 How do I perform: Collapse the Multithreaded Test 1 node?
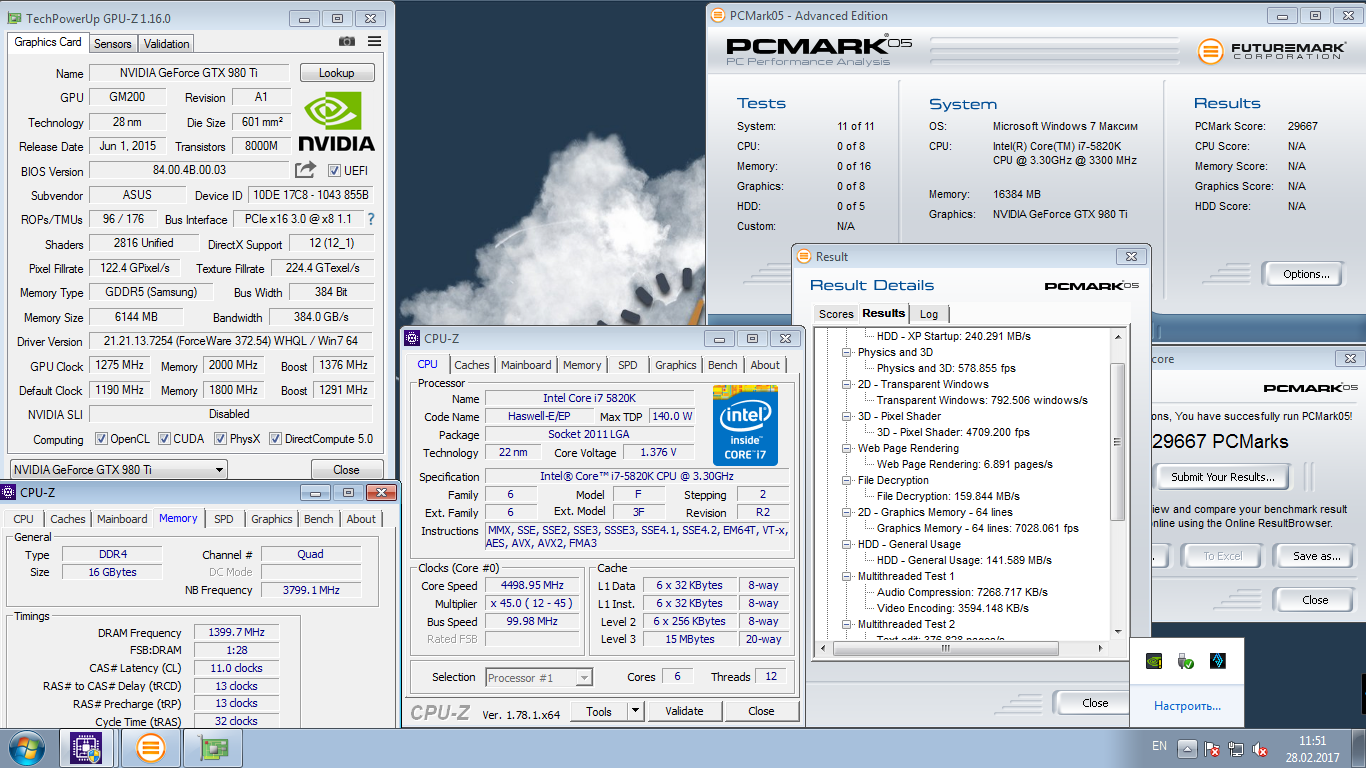tap(846, 576)
